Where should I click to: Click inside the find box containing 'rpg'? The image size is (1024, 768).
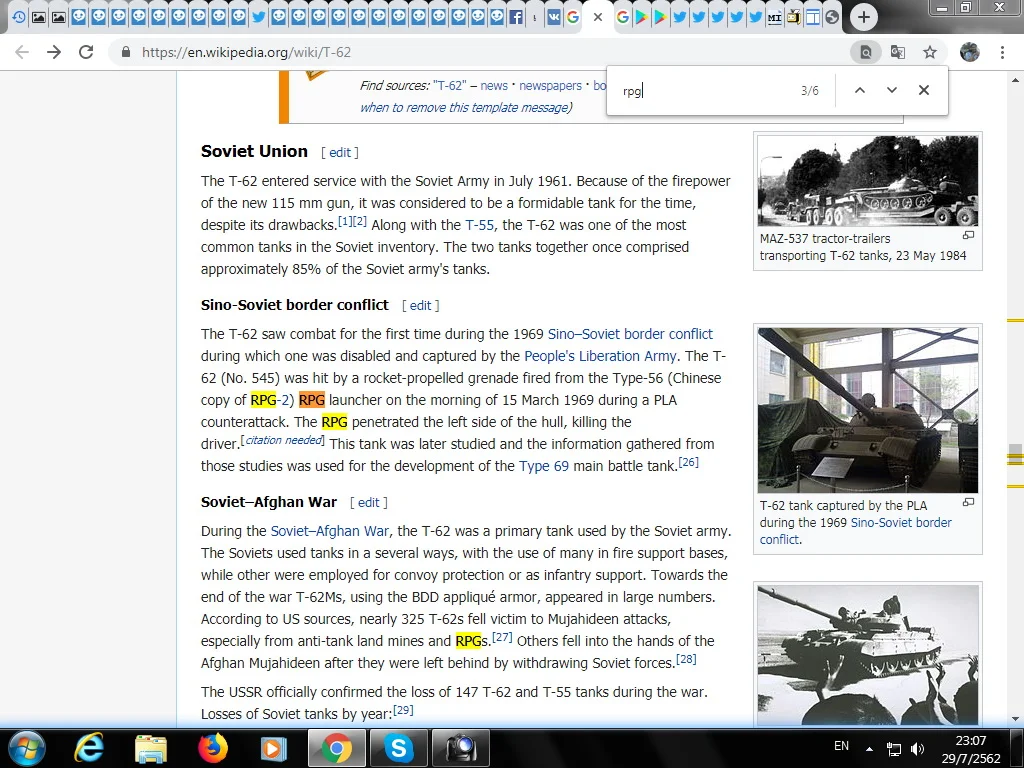point(705,91)
